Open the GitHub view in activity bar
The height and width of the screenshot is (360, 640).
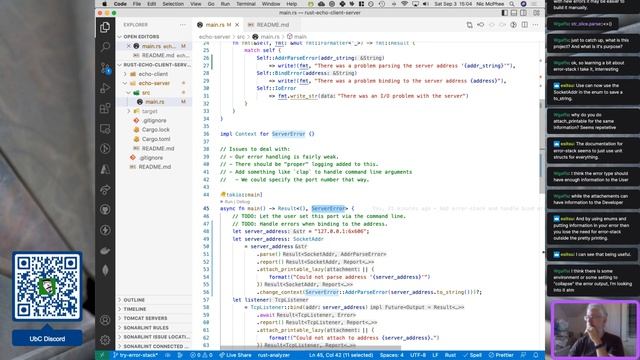coord(105,210)
